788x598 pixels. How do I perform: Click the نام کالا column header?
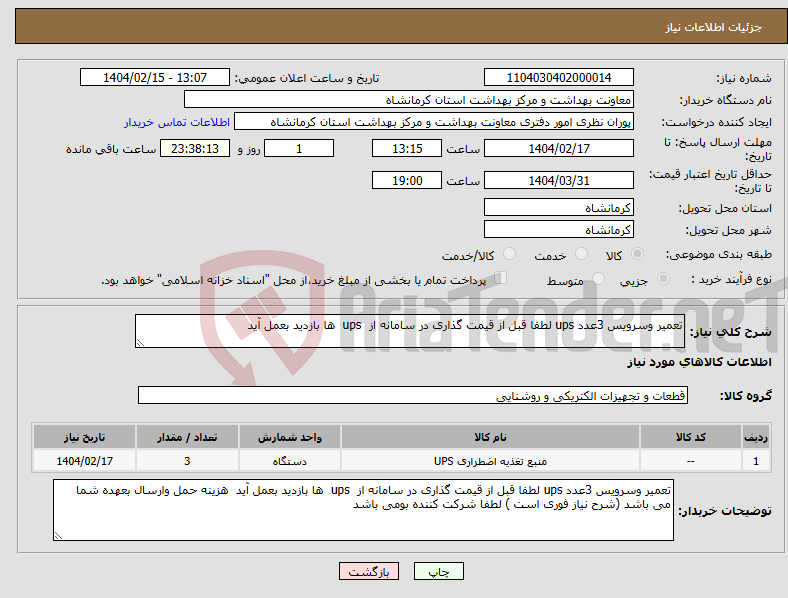[490, 437]
